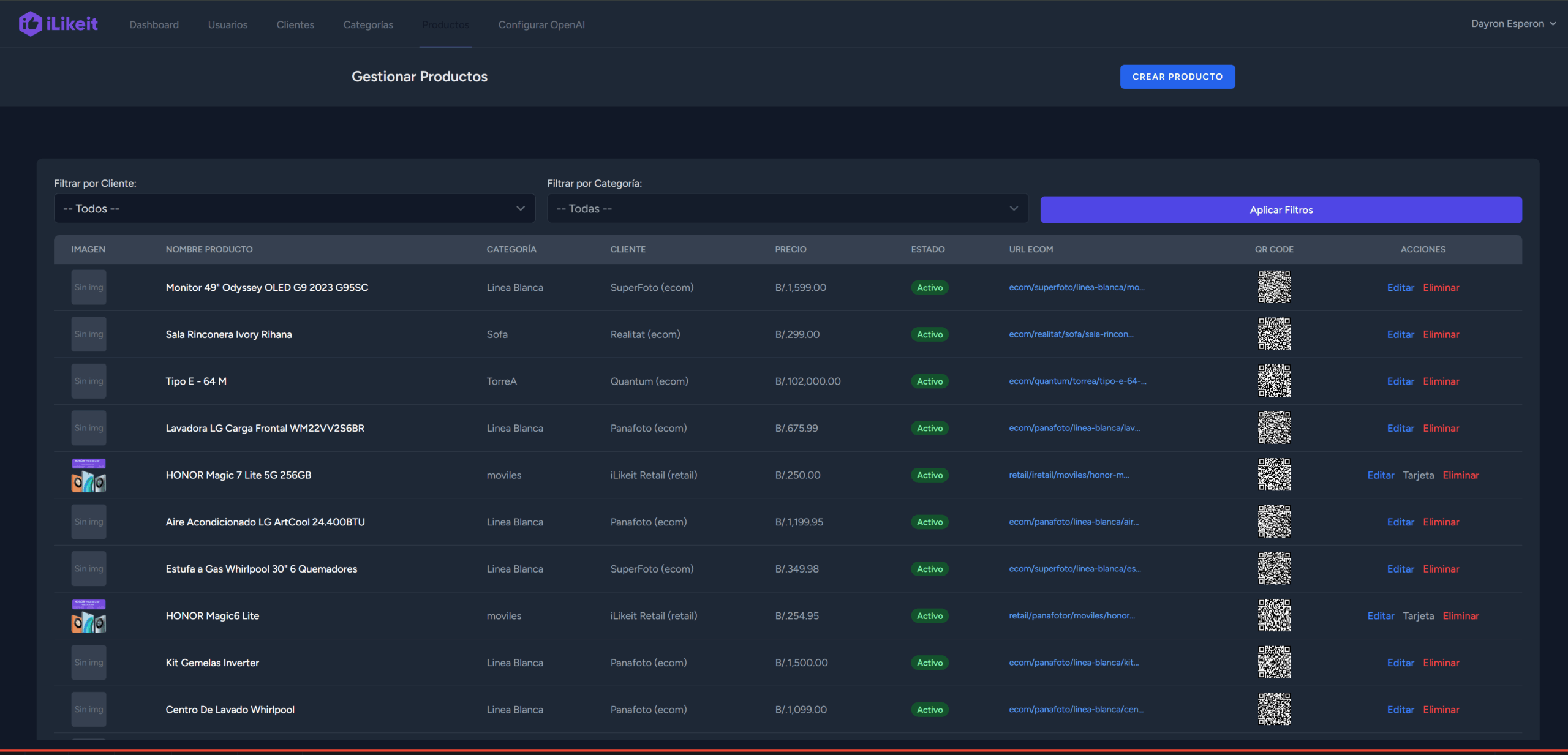This screenshot has height=755, width=1568.
Task: Switch to the Clientes tab
Action: (295, 24)
